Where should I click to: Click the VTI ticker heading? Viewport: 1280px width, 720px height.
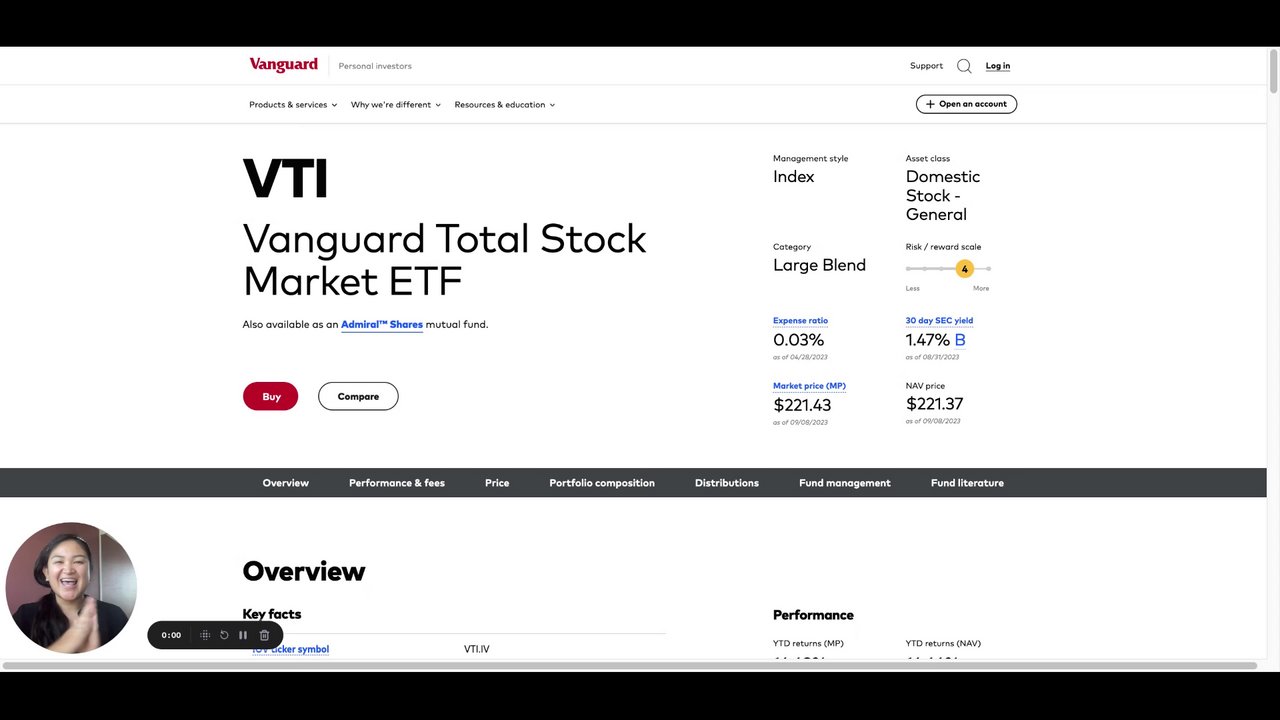coord(285,180)
